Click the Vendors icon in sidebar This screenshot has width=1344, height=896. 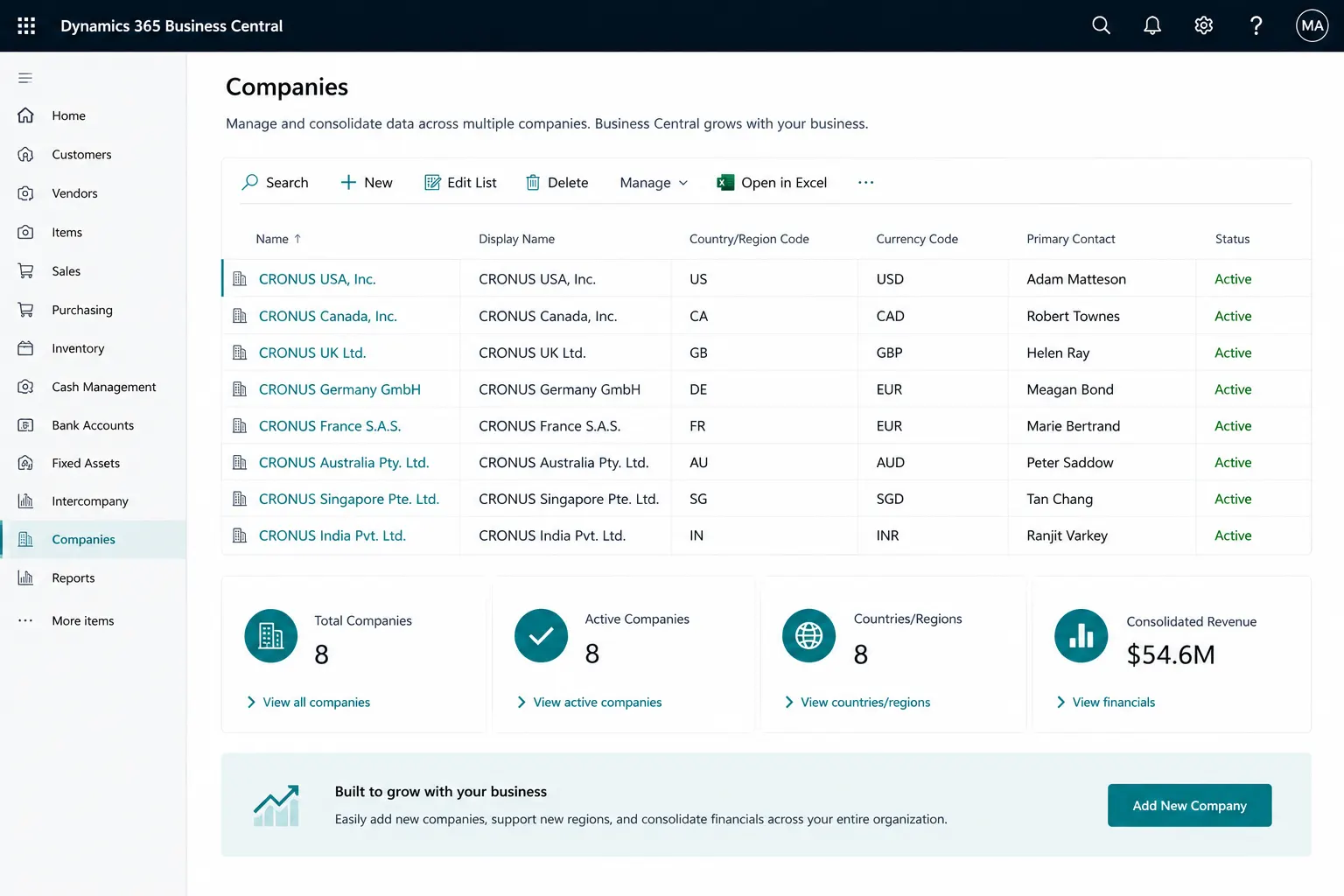25,193
